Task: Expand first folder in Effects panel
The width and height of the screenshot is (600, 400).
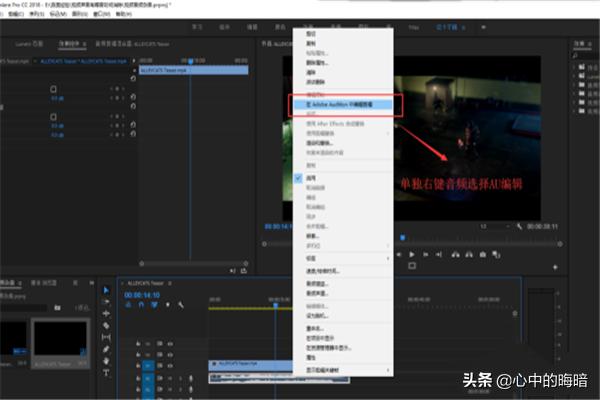Action: point(574,67)
